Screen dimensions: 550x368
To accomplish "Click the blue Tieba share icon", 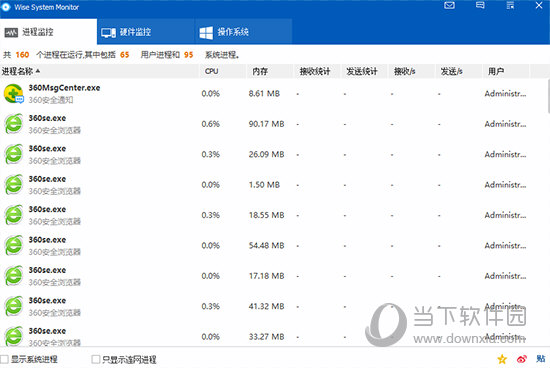I will [541, 359].
